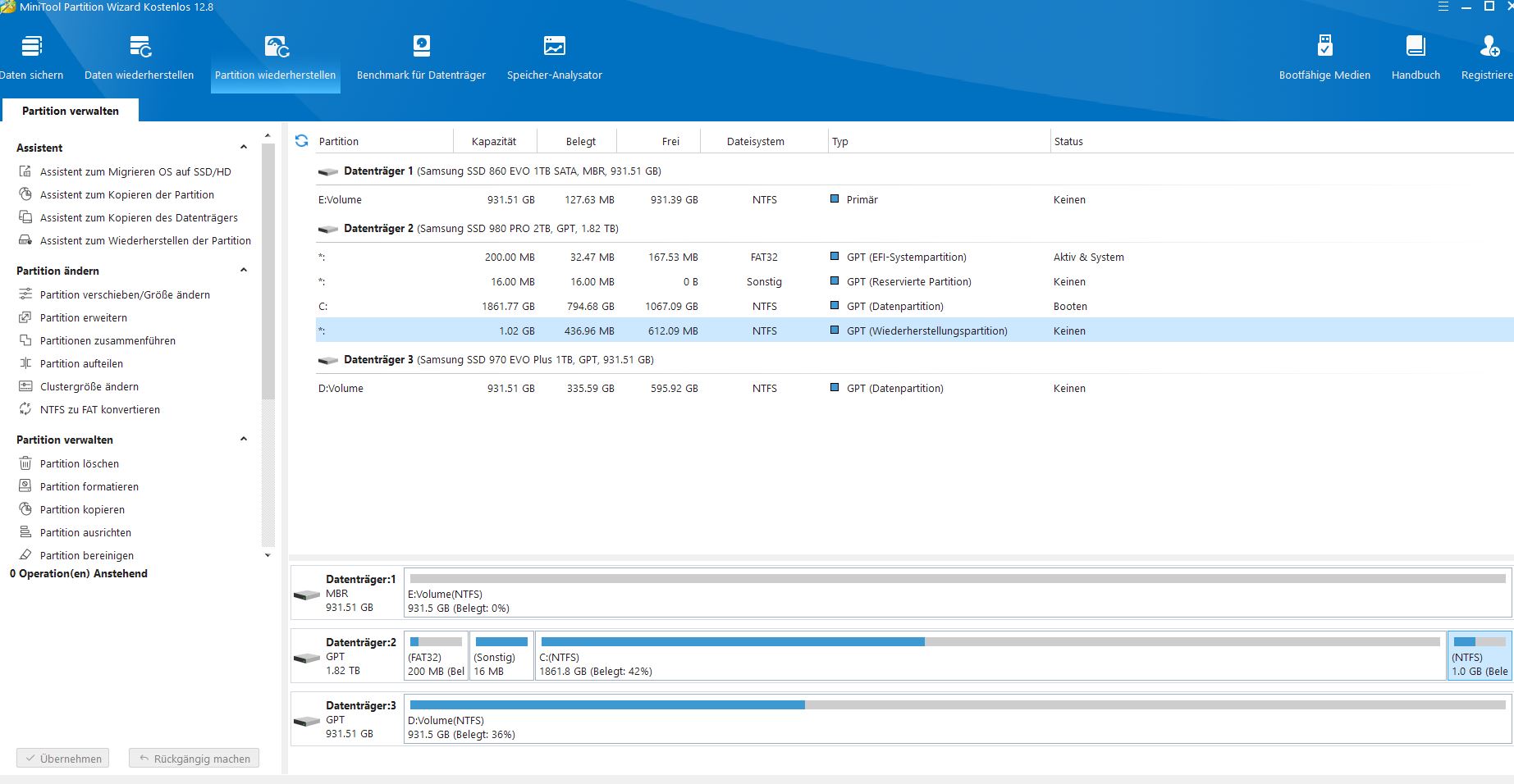
Task: Select D:Volume usage bar in disk map
Action: [958, 704]
